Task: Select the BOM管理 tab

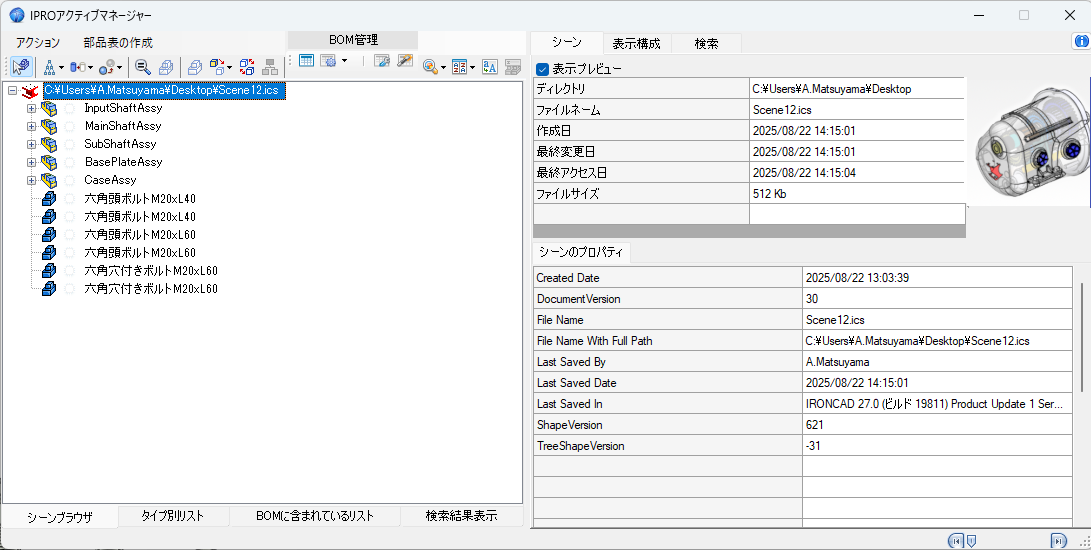Action: [x=353, y=40]
